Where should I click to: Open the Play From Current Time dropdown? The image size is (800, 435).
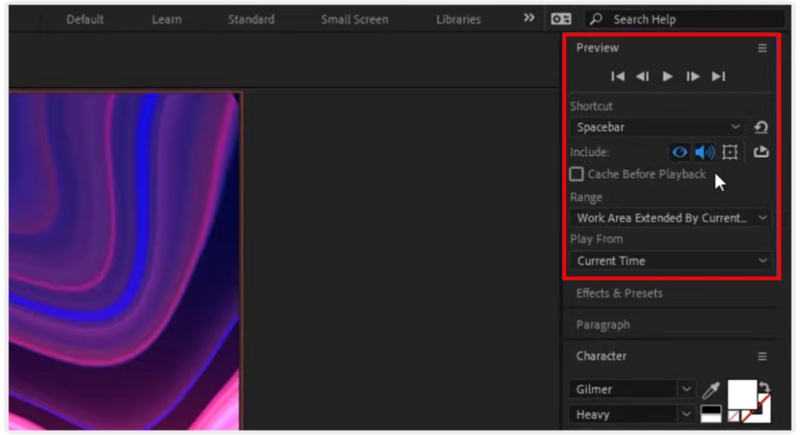point(670,261)
